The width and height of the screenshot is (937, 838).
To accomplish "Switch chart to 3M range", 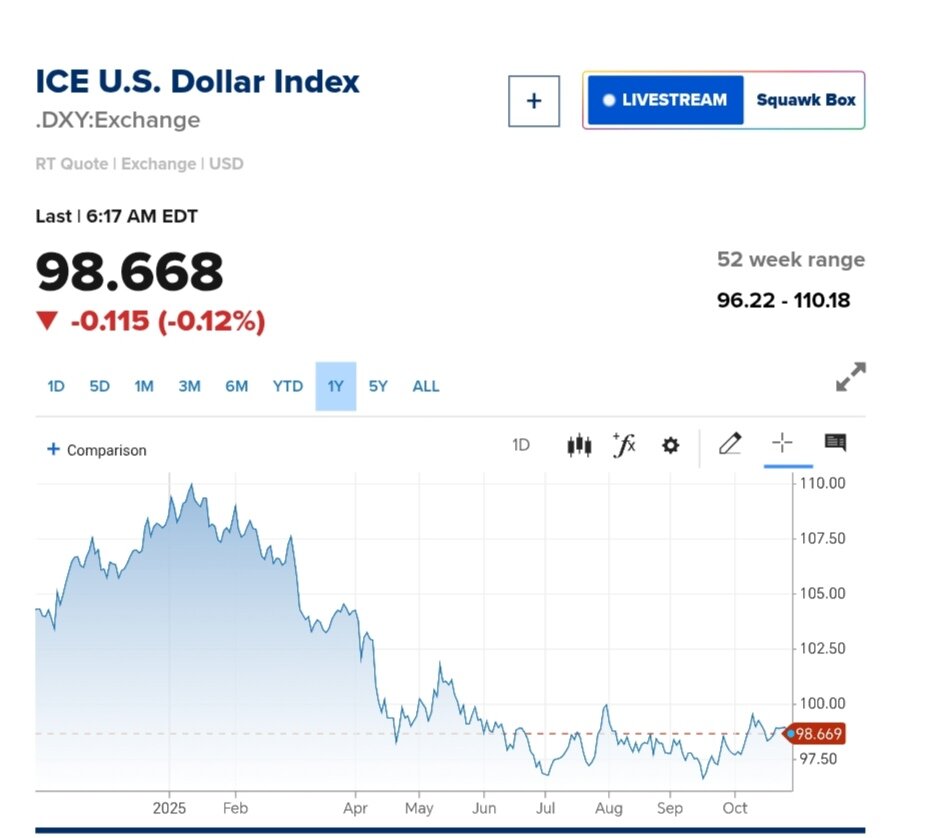I will (x=189, y=386).
